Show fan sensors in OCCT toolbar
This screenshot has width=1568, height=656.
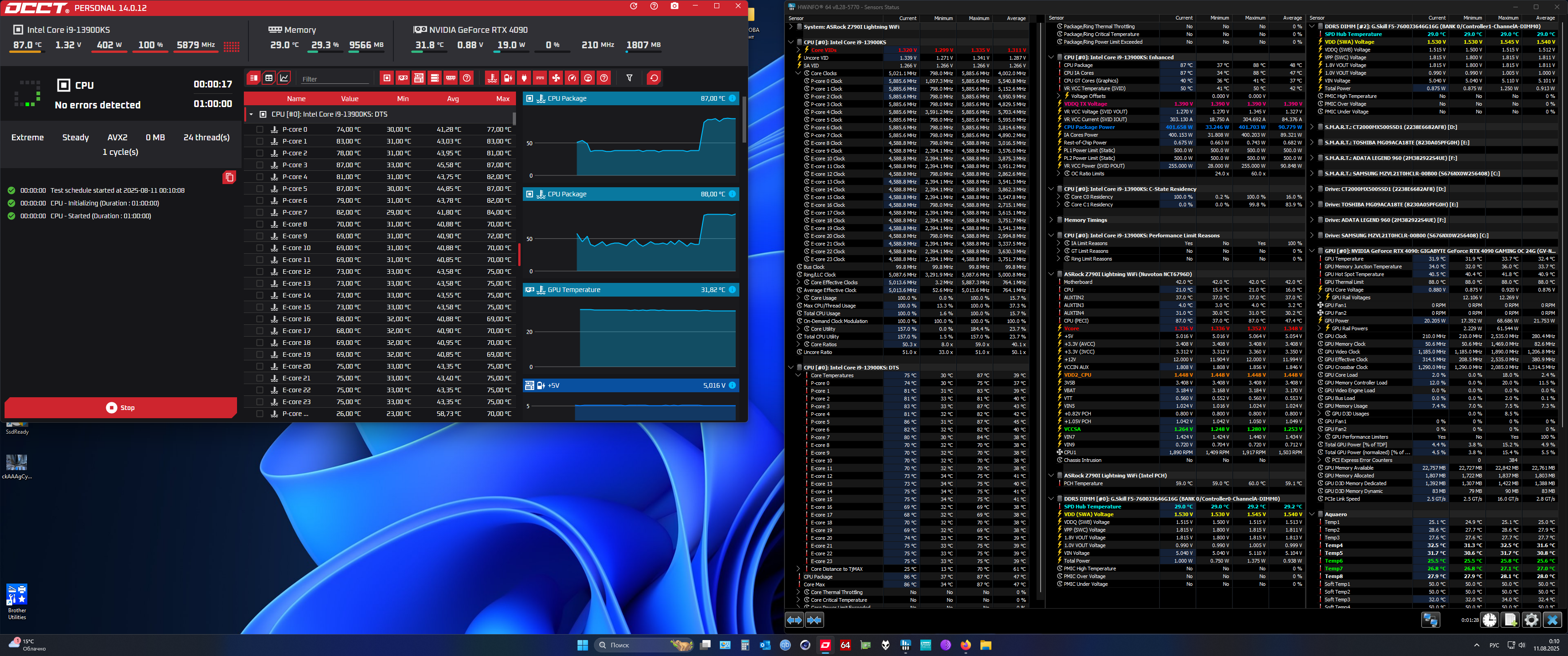556,78
